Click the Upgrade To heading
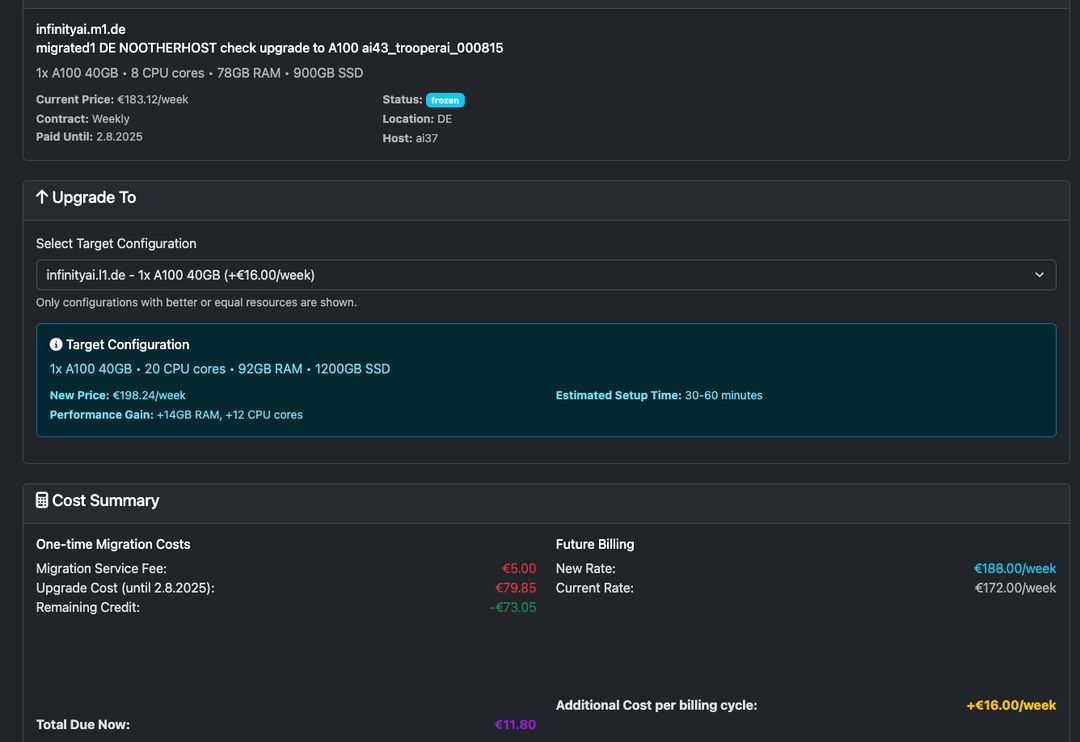Image resolution: width=1080 pixels, height=742 pixels. pos(94,197)
